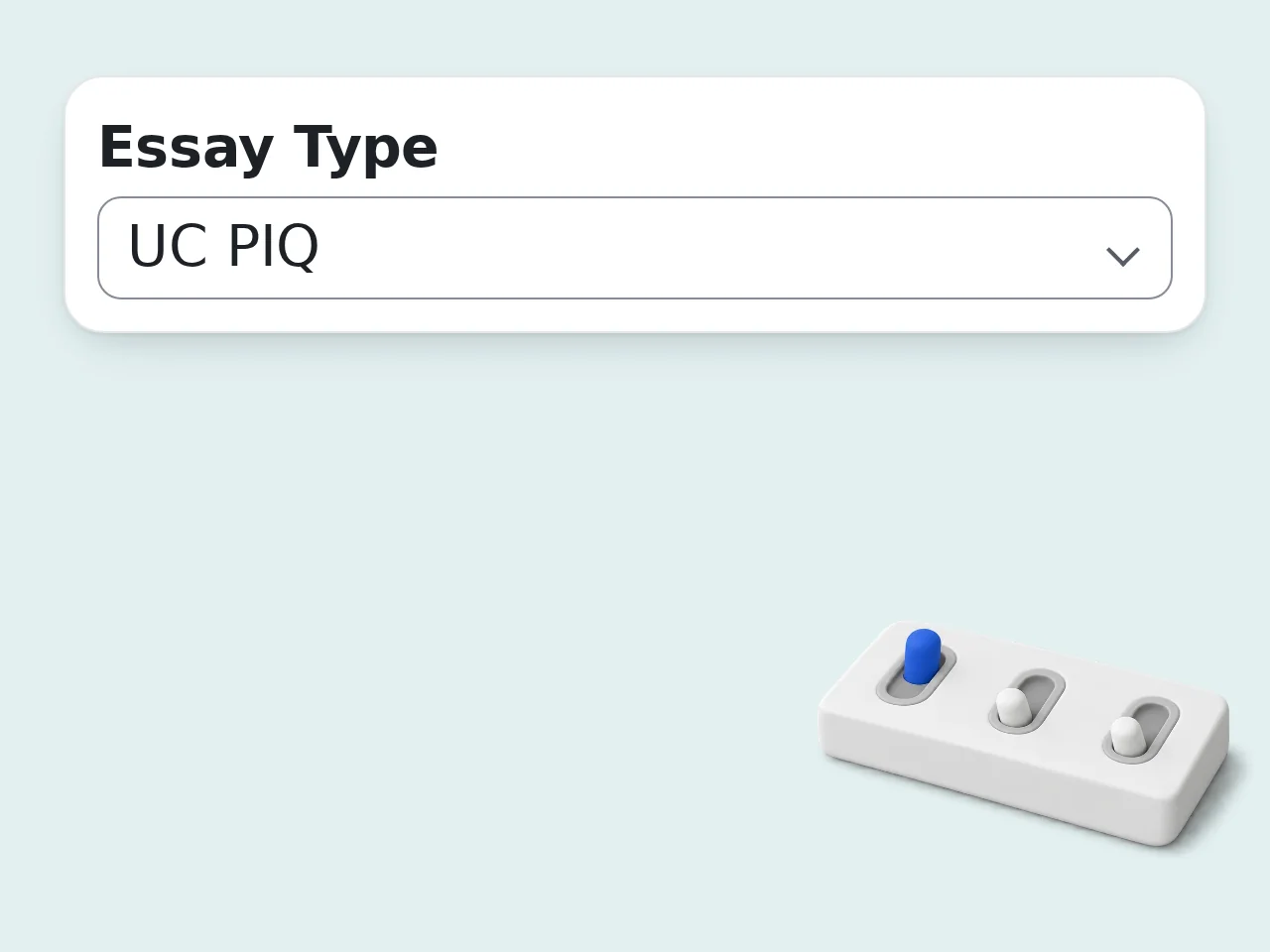The width and height of the screenshot is (1270, 952).
Task: Click the word Type in the heading
Action: pyautogui.click(x=365, y=148)
